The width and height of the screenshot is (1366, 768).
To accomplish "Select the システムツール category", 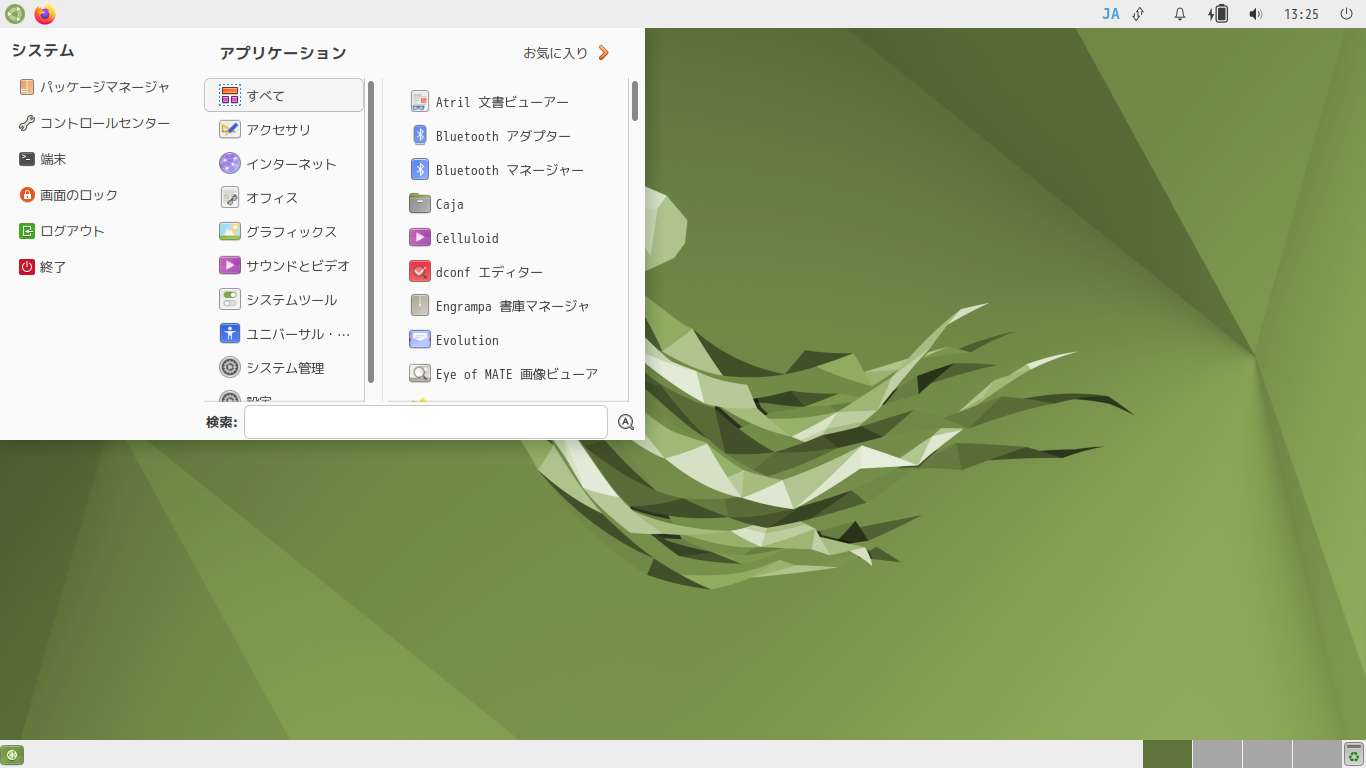I will [284, 299].
